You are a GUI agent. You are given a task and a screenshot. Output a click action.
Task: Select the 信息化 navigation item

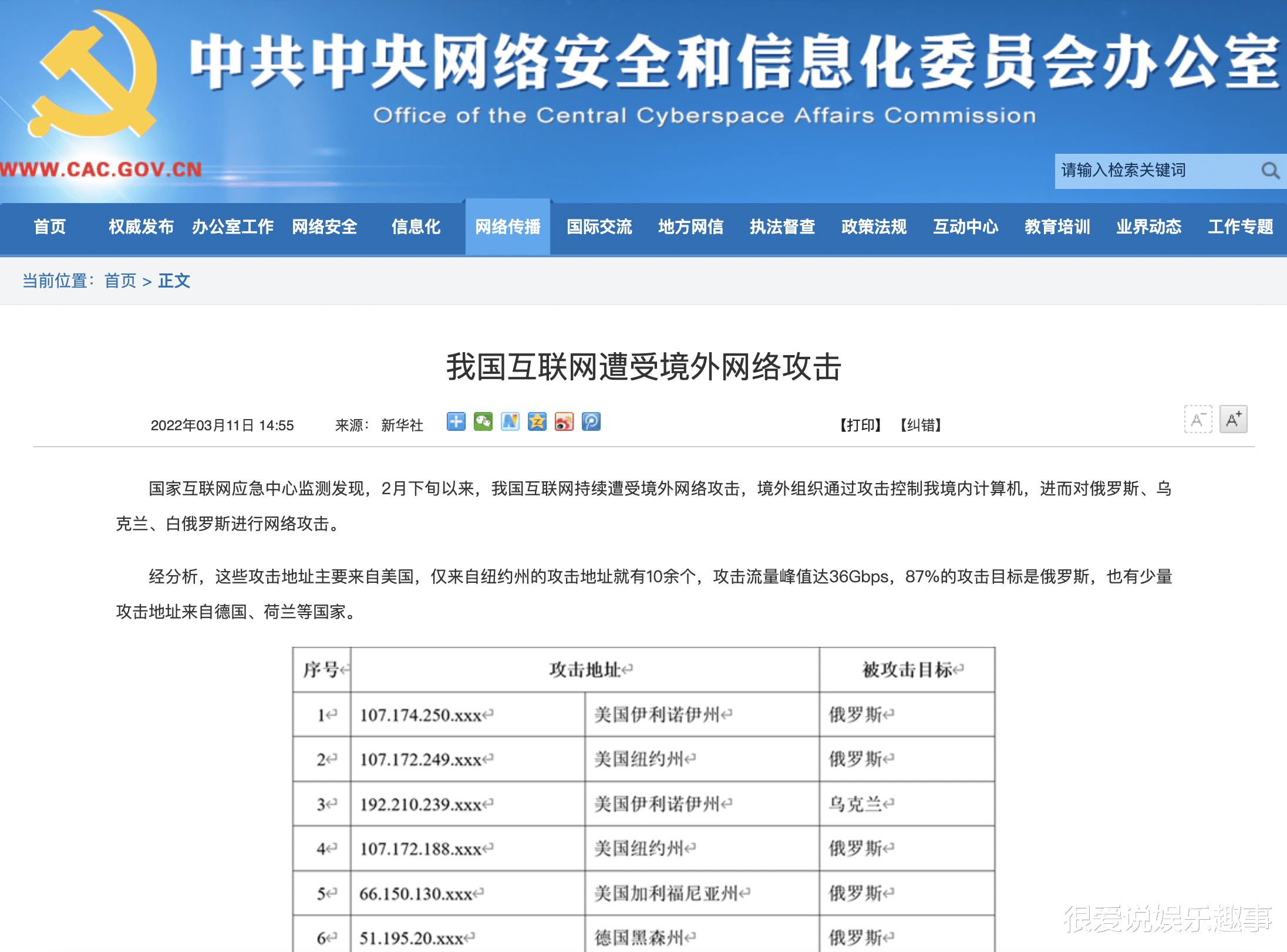(x=416, y=227)
